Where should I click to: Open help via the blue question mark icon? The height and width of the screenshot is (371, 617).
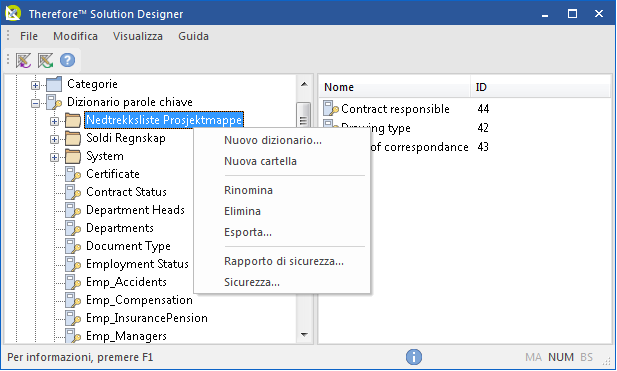67,60
